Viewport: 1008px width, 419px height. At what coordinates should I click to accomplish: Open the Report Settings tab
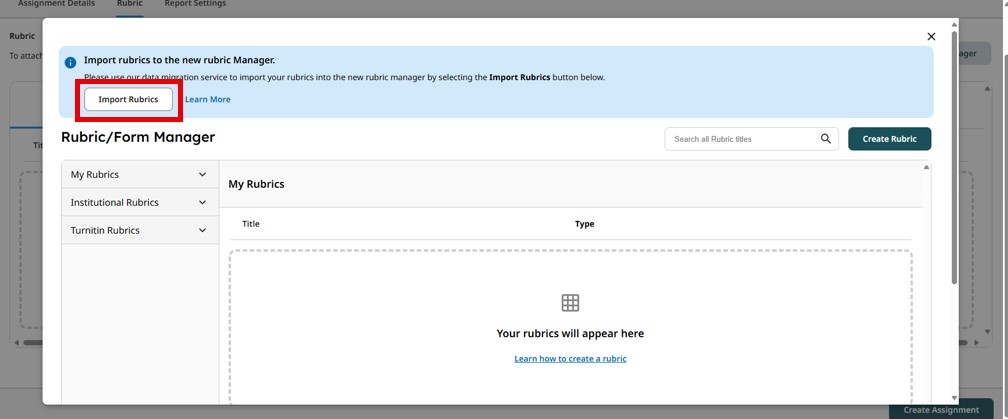click(x=195, y=4)
